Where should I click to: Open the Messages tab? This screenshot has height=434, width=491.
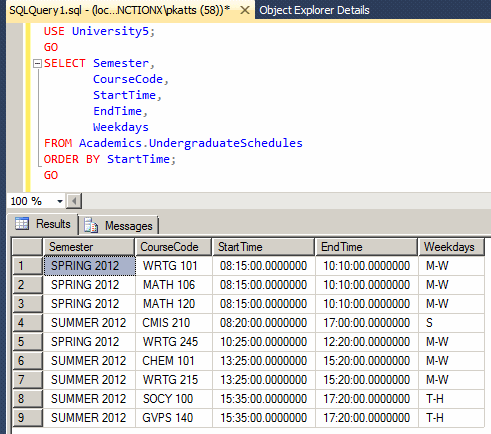[118, 226]
